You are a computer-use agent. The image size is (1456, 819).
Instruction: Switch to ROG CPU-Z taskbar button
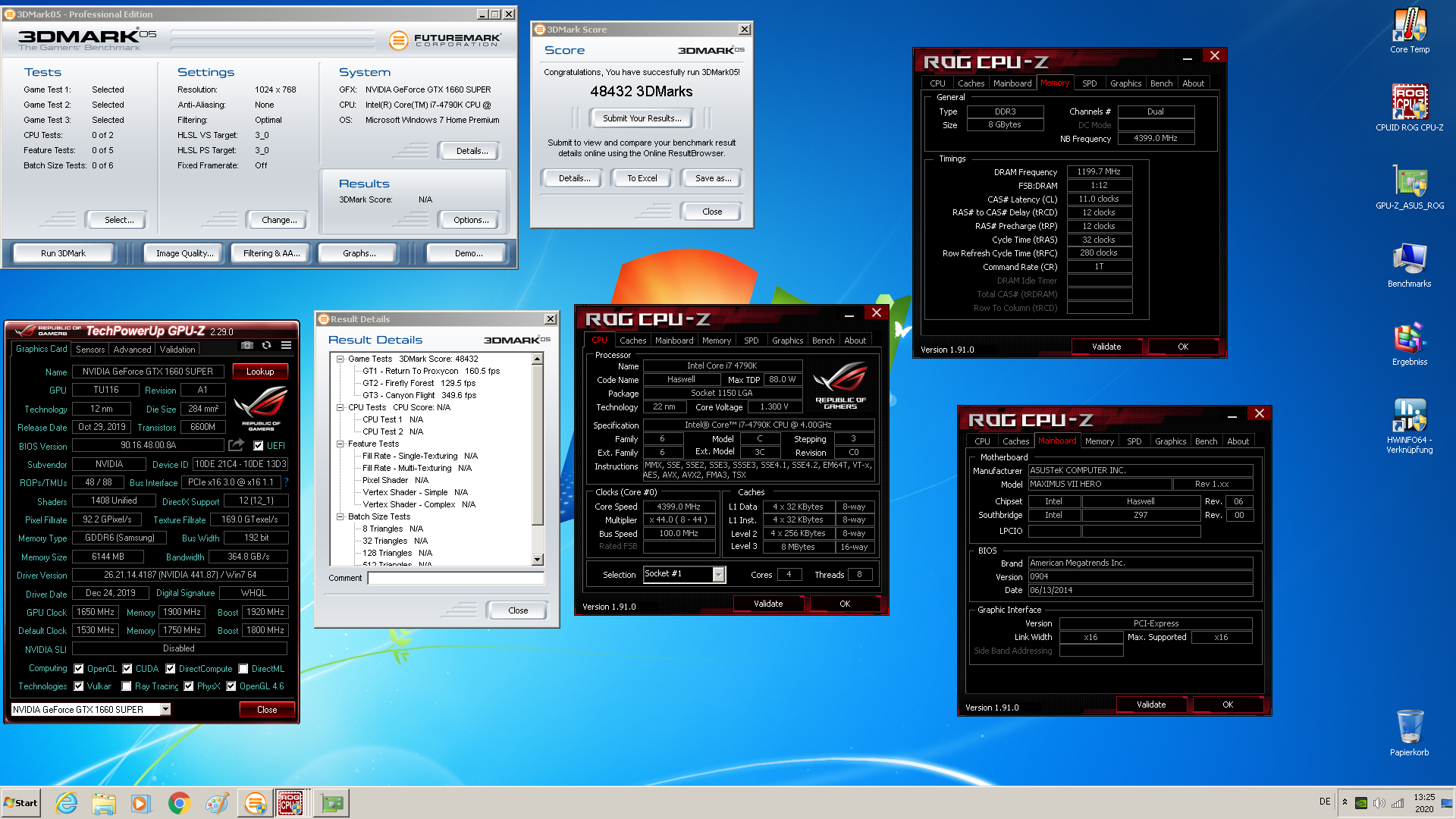coord(291,802)
